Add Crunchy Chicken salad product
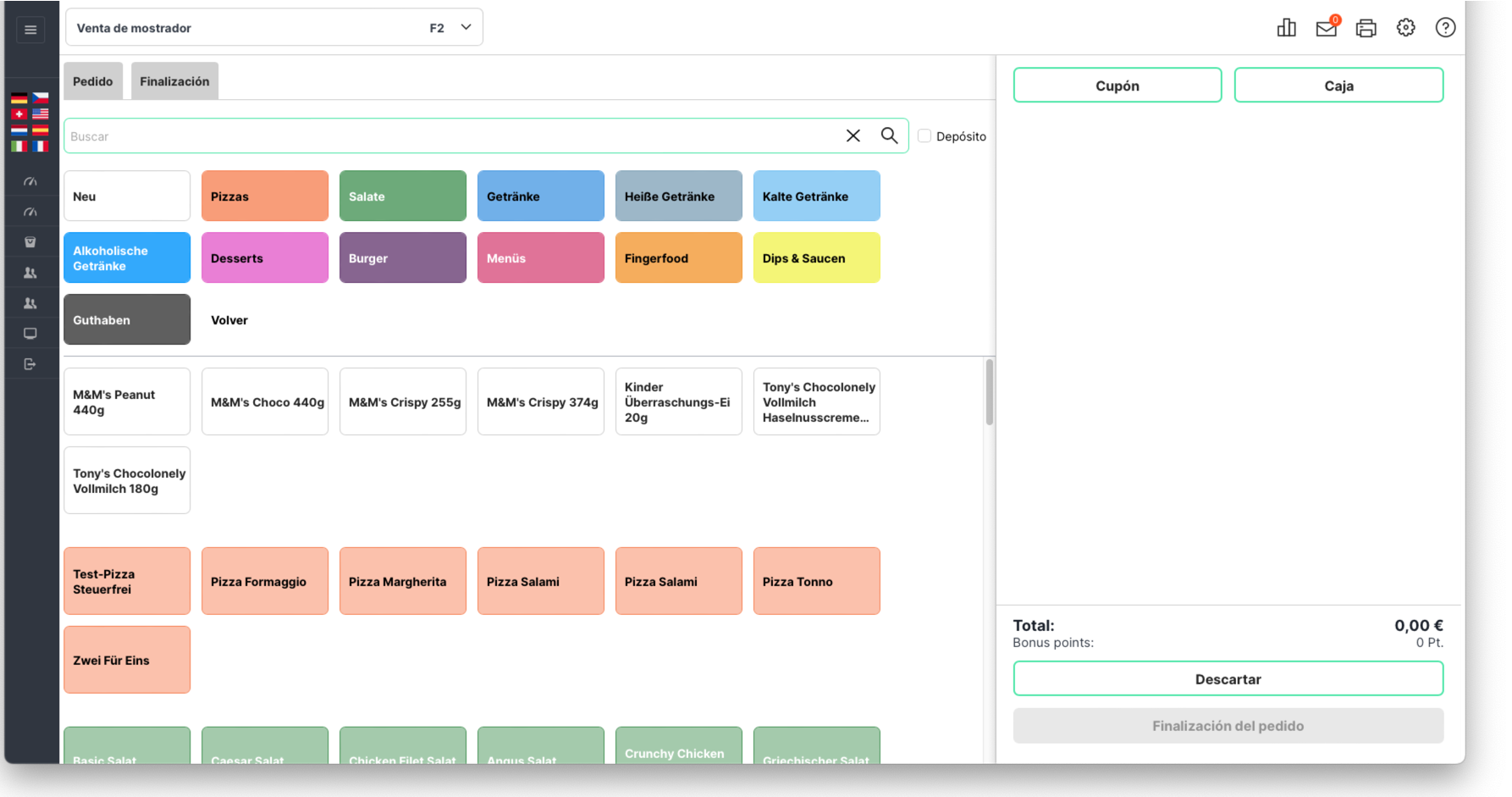The width and height of the screenshot is (1512, 797). pos(679,745)
